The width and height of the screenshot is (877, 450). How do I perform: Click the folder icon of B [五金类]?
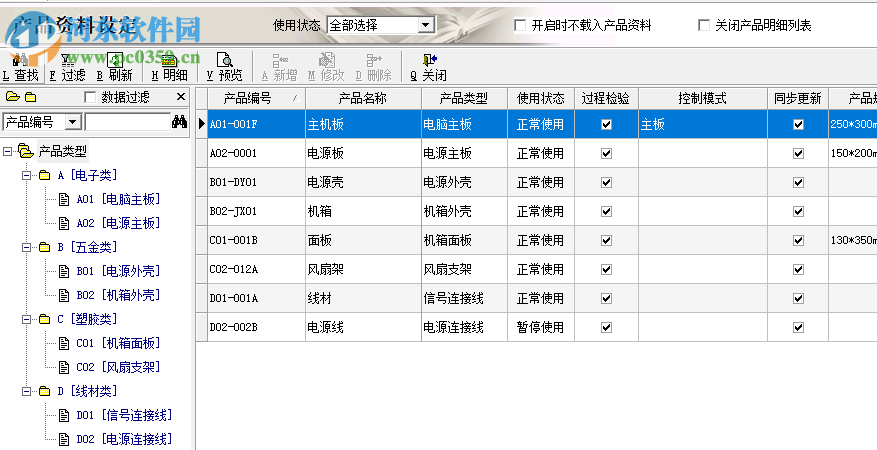coord(45,247)
